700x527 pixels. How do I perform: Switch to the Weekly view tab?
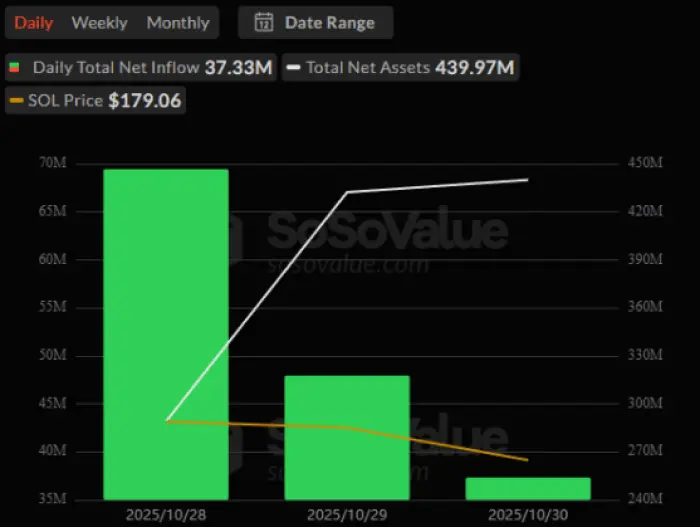(x=100, y=23)
